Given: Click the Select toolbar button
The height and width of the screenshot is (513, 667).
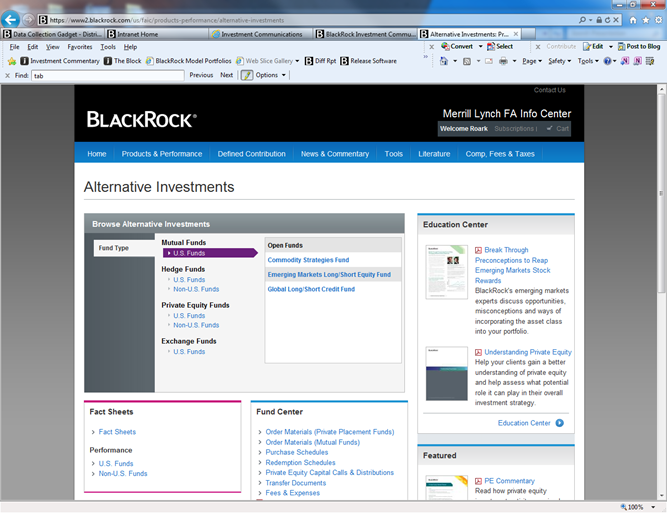Looking at the screenshot, I should pos(500,46).
